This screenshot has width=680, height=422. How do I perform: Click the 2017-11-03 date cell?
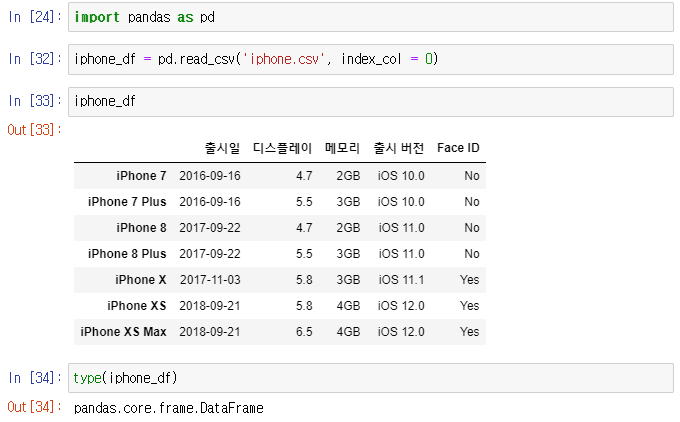point(210,280)
